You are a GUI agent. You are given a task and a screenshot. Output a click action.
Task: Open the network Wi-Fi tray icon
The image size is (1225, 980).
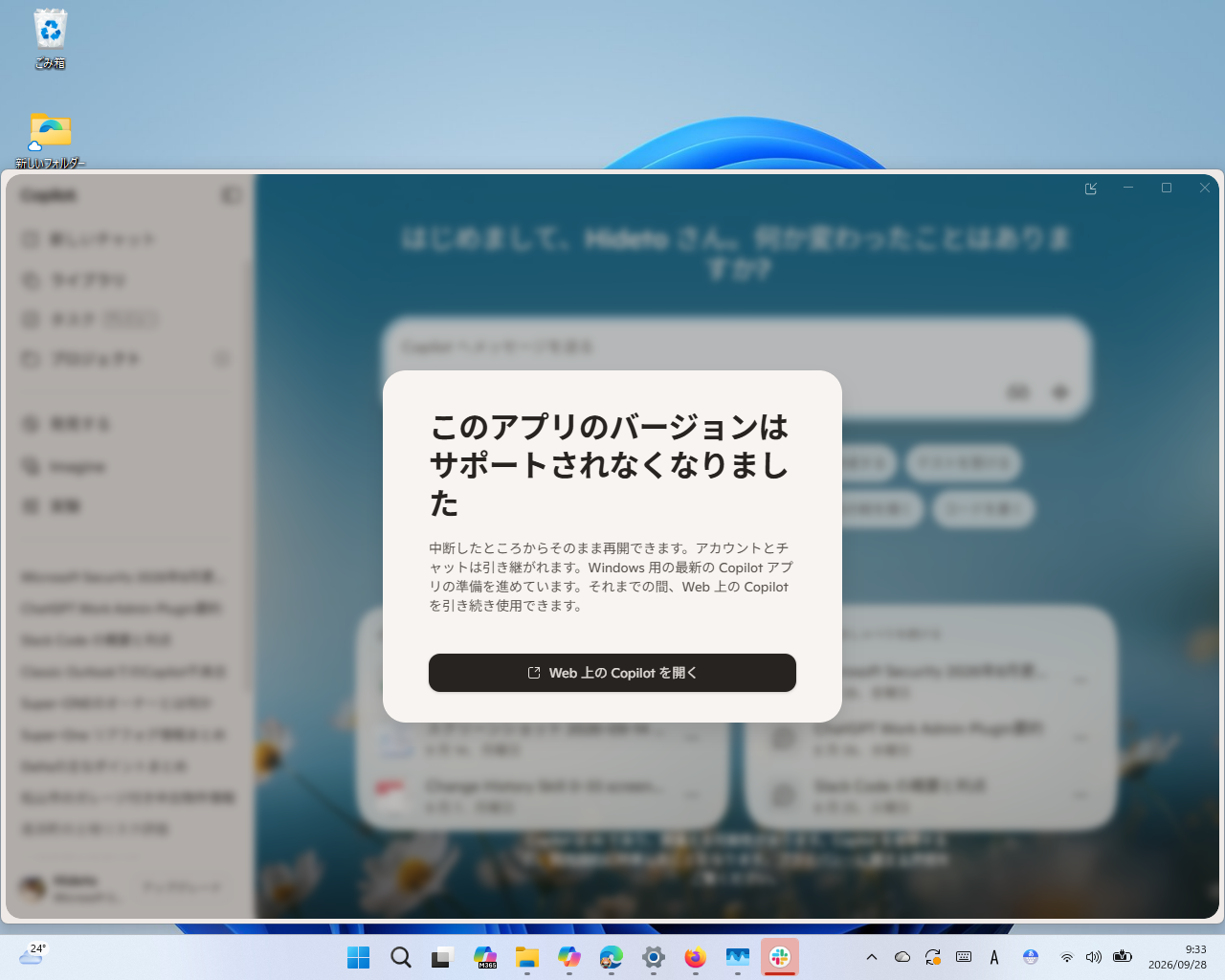click(x=1067, y=957)
